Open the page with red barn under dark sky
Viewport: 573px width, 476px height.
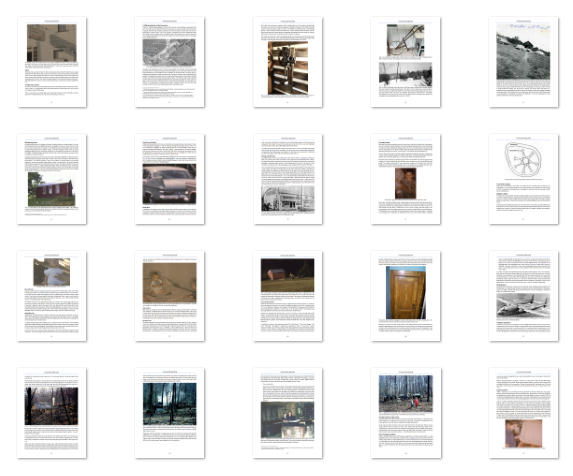[x=288, y=296]
